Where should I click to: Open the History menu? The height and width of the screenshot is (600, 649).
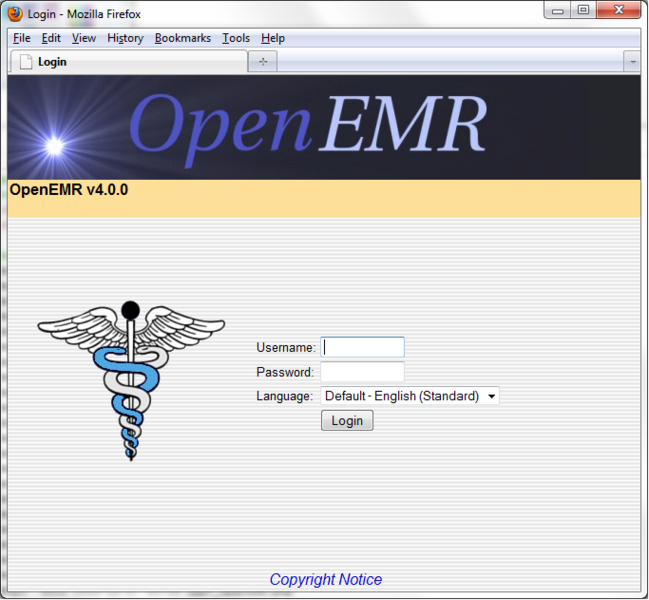(x=125, y=38)
